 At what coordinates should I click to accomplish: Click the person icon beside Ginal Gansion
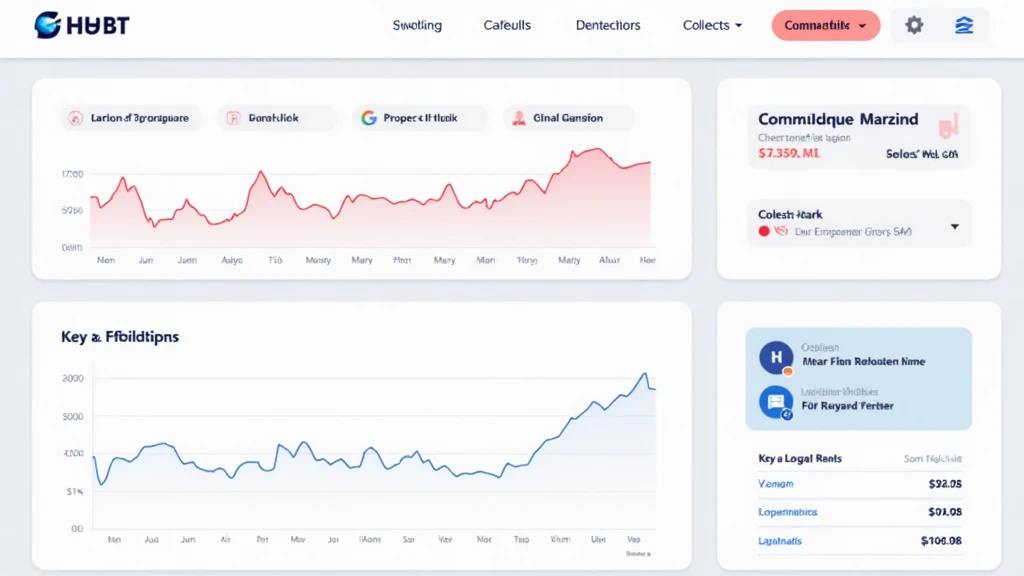pyautogui.click(x=519, y=118)
